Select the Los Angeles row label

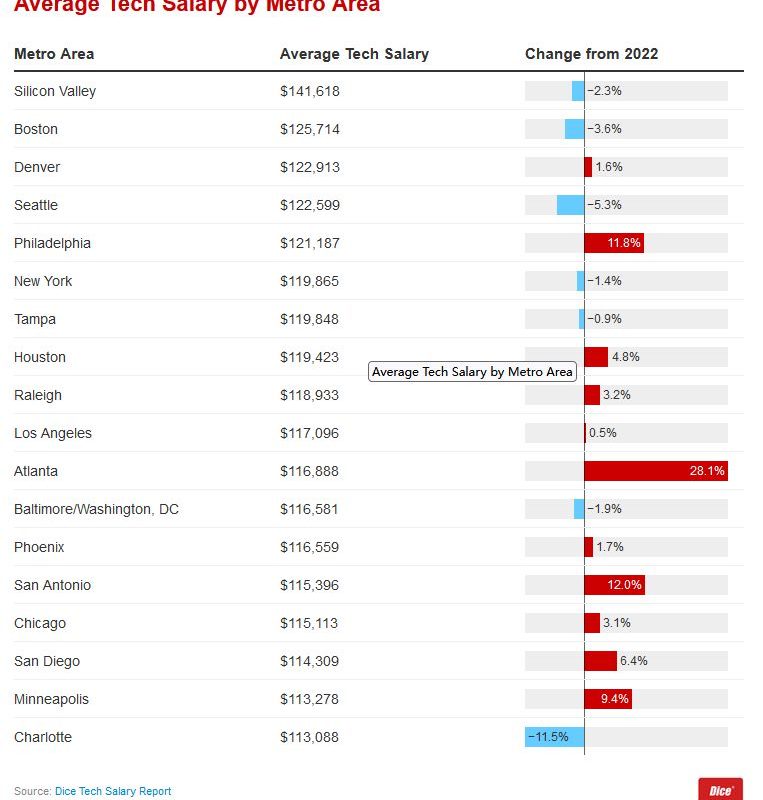tap(53, 433)
